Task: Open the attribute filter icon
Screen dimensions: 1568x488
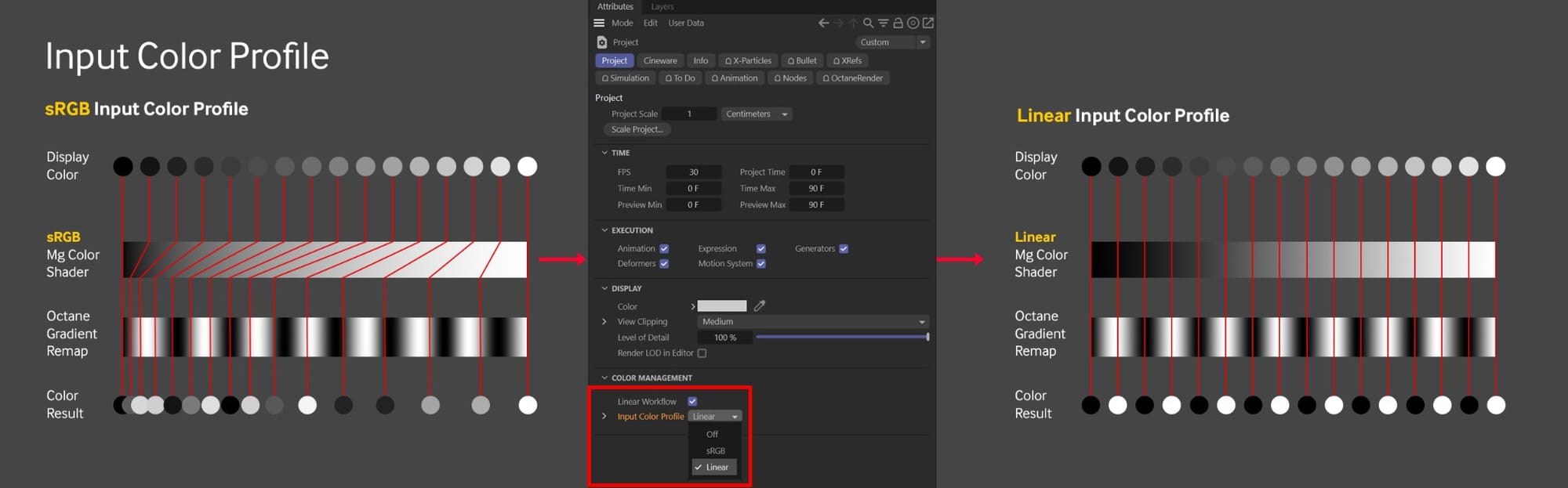Action: pos(883,23)
